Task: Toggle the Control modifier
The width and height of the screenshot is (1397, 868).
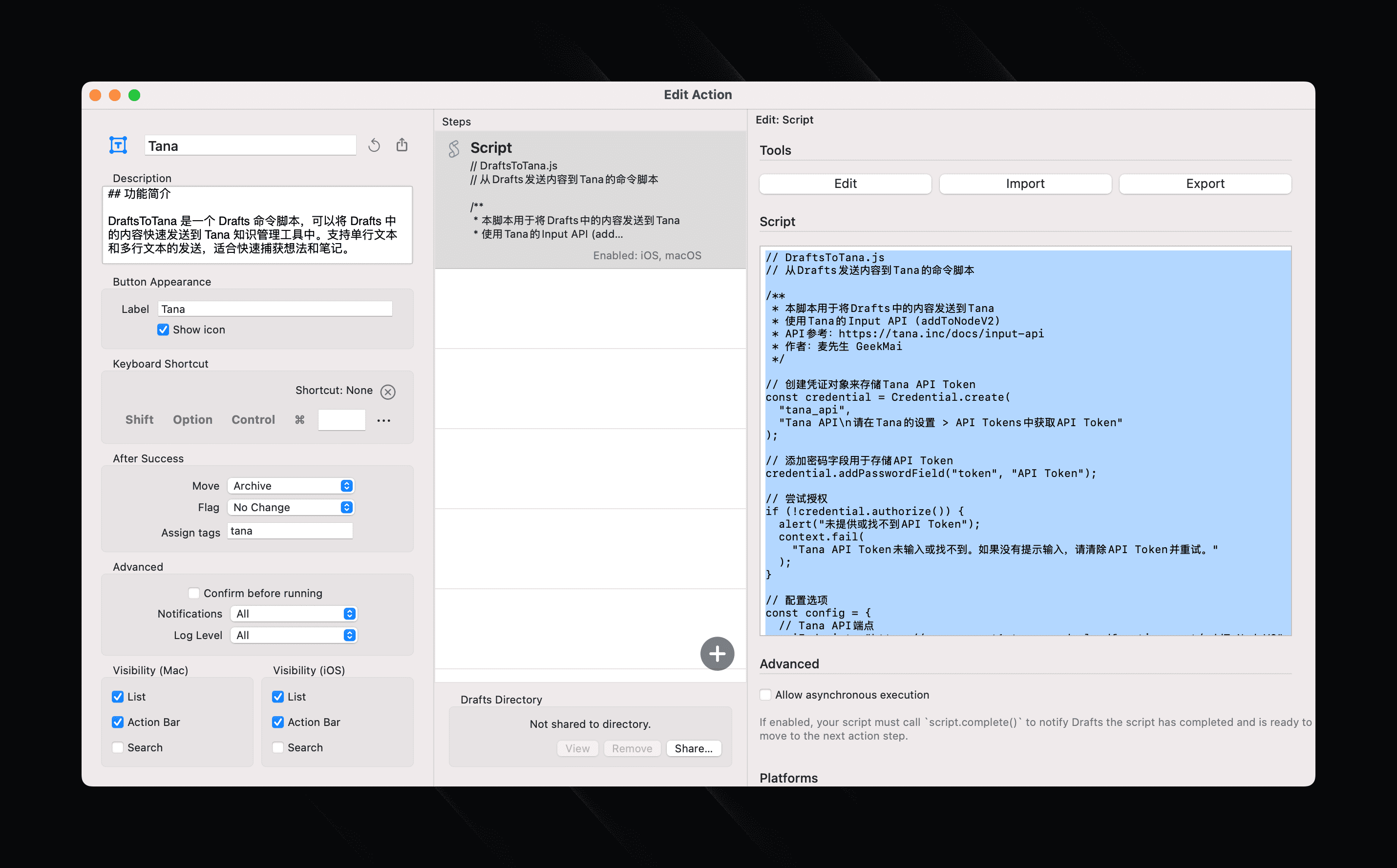Action: (x=254, y=420)
